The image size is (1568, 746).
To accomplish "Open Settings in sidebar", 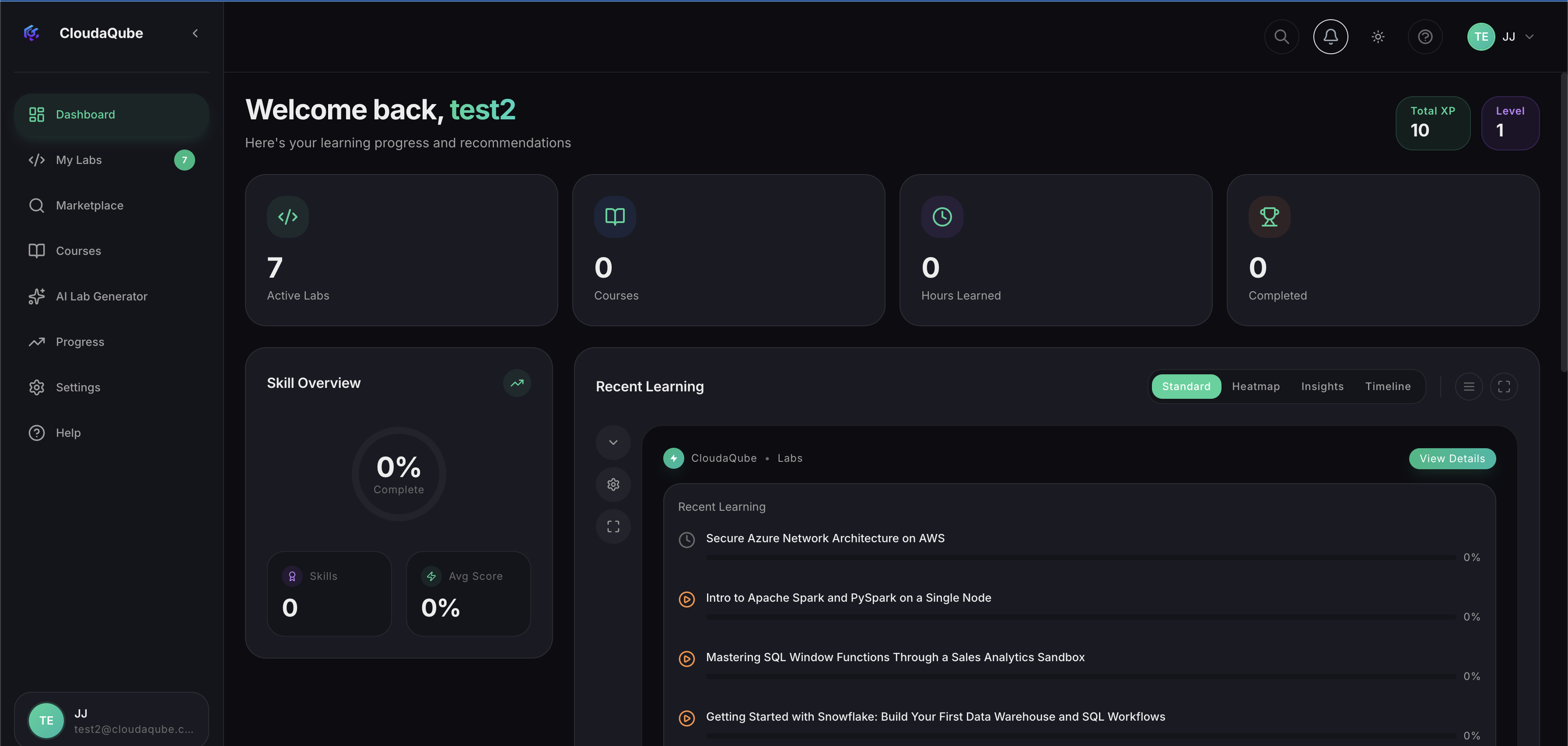I will pyautogui.click(x=112, y=387).
